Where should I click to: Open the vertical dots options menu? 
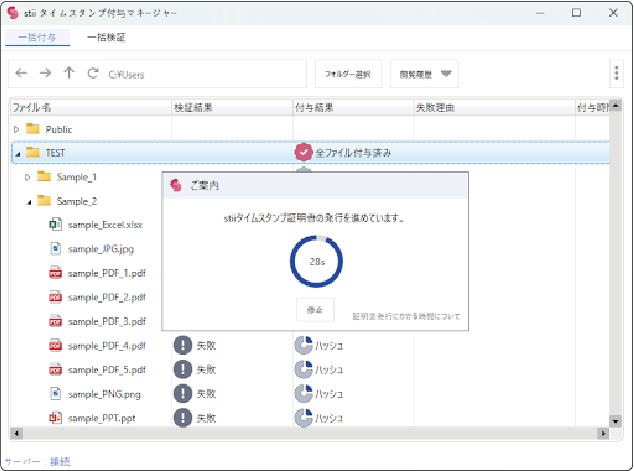tap(615, 74)
